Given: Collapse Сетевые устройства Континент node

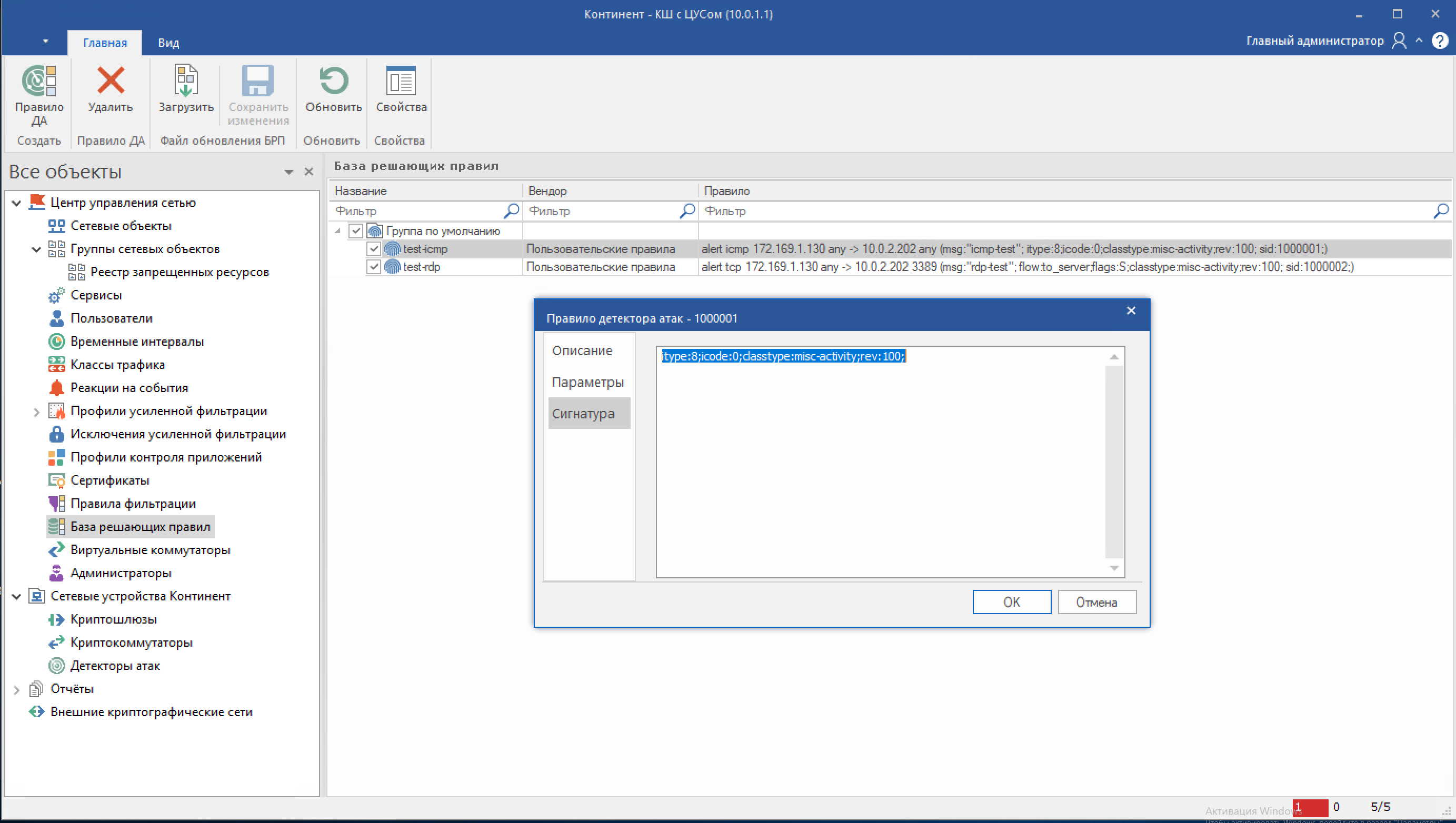Looking at the screenshot, I should tap(16, 596).
